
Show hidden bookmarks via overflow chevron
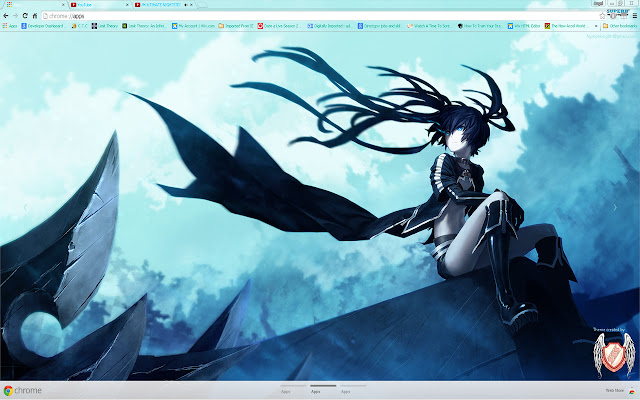point(596,26)
